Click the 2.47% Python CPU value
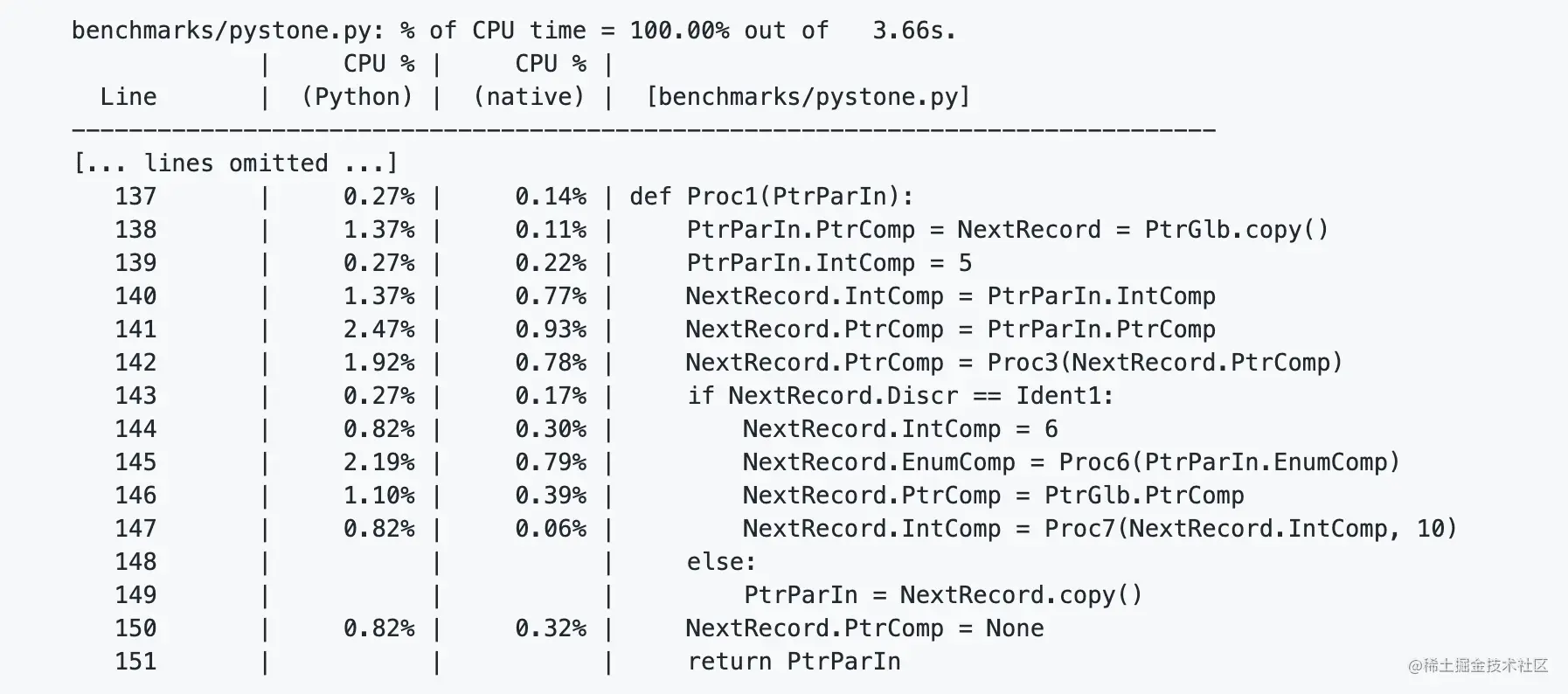Screen dimensions: 1568x694 pos(379,329)
